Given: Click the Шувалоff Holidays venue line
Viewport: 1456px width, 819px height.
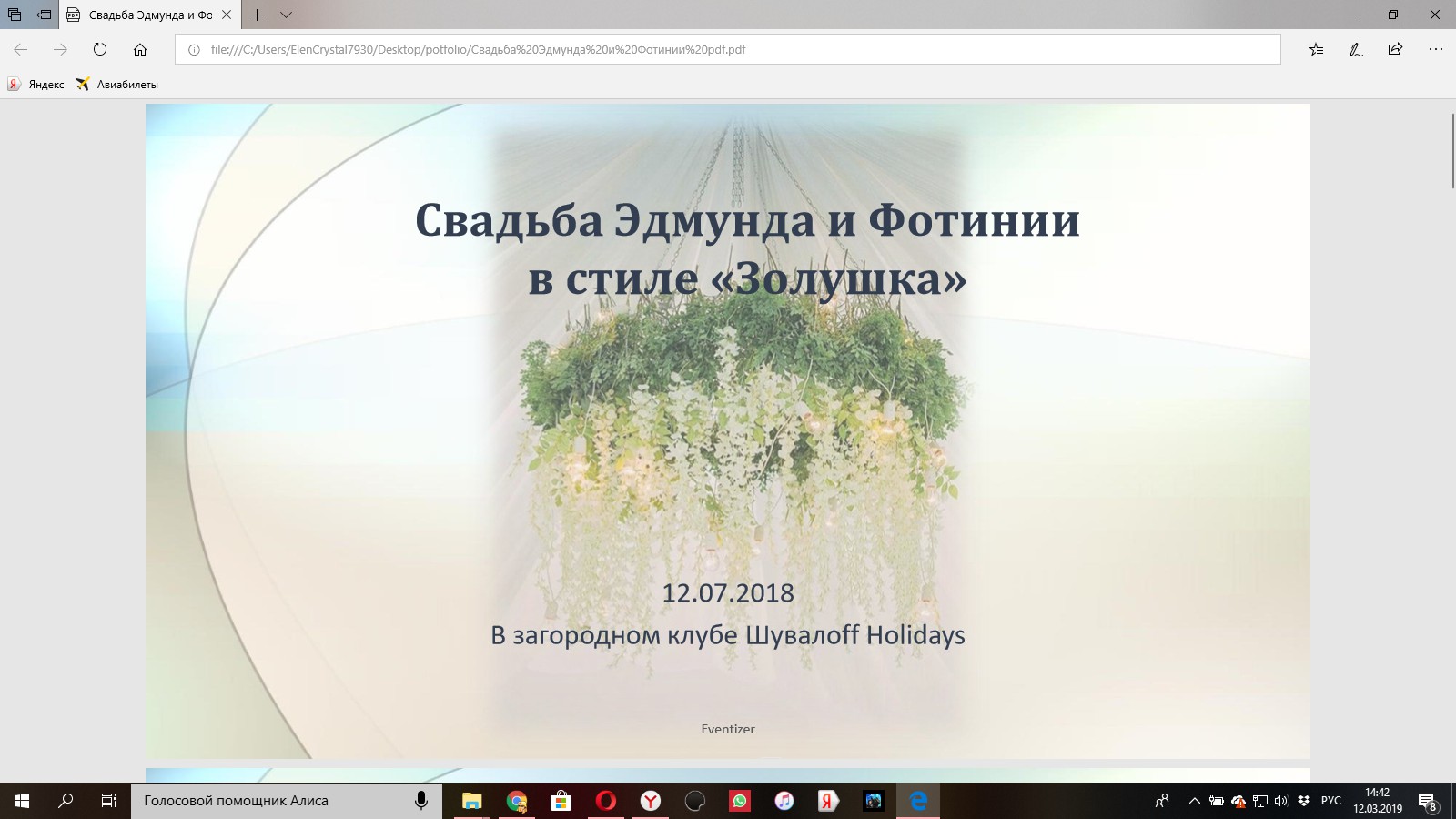Looking at the screenshot, I should [728, 634].
